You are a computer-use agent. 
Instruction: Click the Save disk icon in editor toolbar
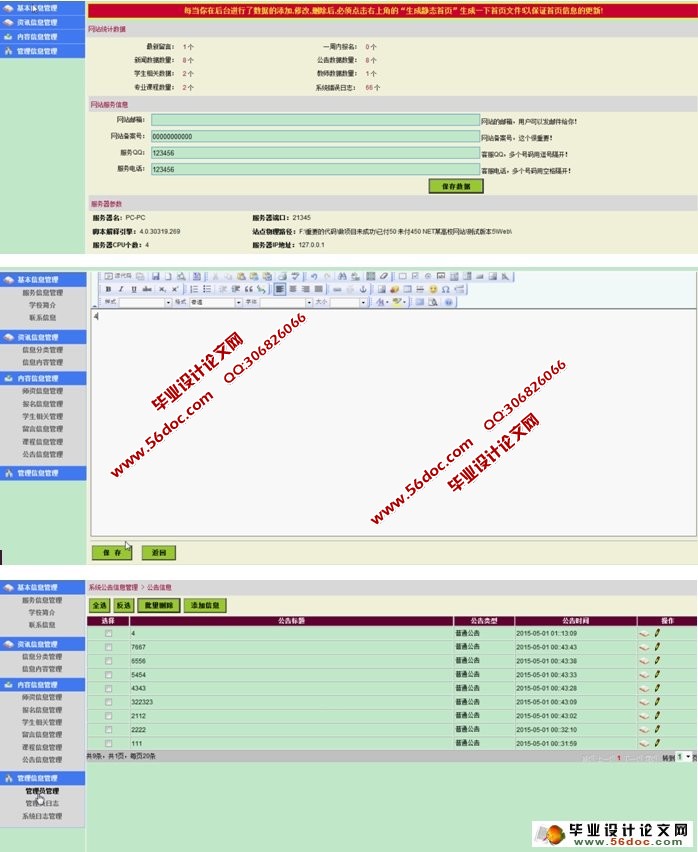pos(156,276)
